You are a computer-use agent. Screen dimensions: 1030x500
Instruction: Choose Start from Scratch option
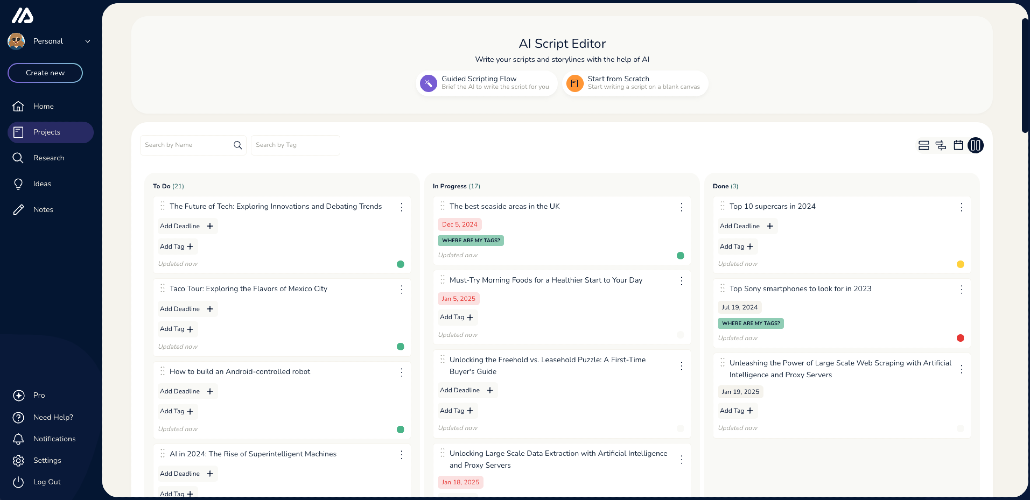tap(635, 83)
